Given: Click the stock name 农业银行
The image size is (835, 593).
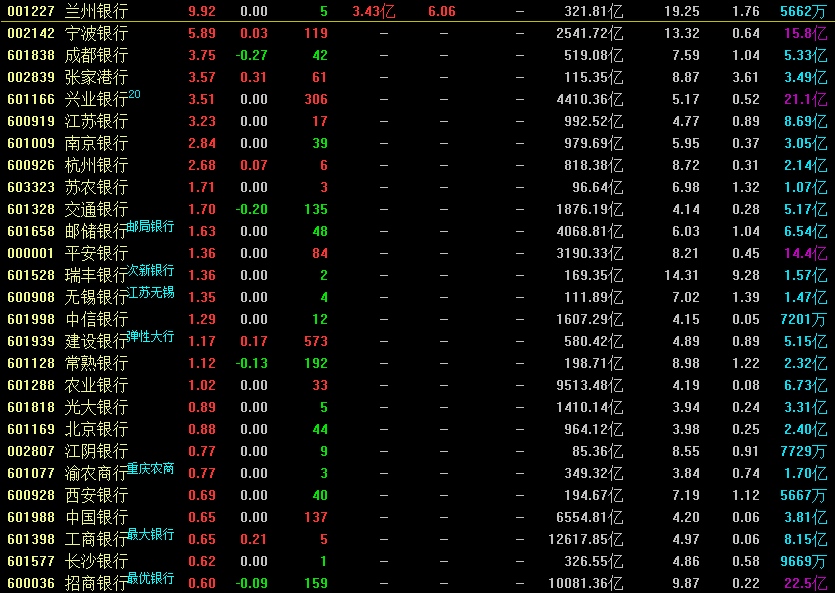Looking at the screenshot, I should [96, 385].
